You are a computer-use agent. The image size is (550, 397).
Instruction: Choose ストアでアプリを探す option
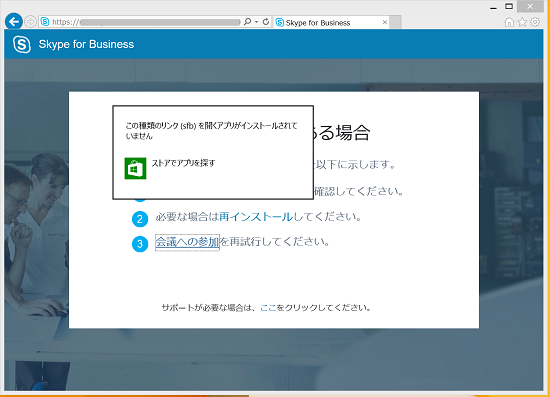[x=183, y=163]
